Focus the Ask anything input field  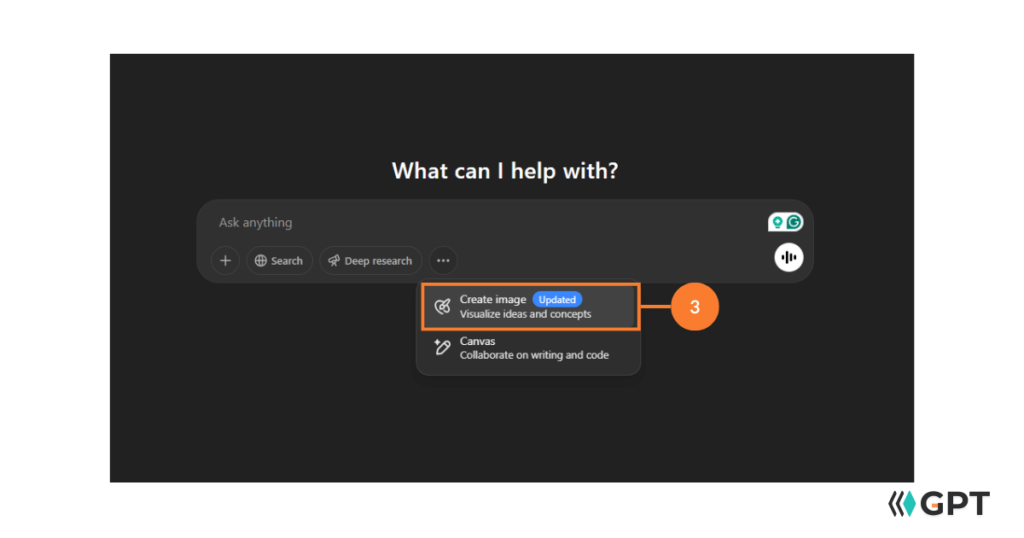[483, 223]
